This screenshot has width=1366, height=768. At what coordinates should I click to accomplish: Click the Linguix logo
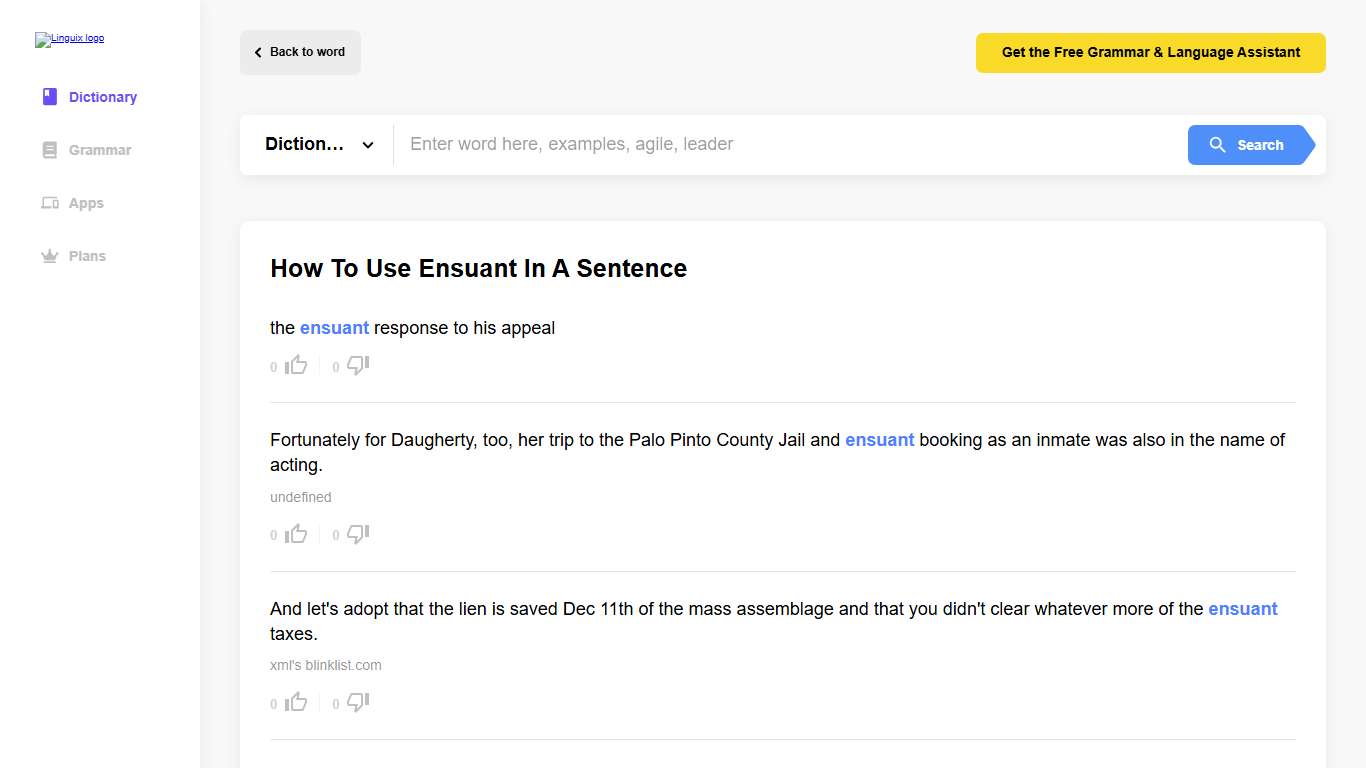[x=69, y=39]
